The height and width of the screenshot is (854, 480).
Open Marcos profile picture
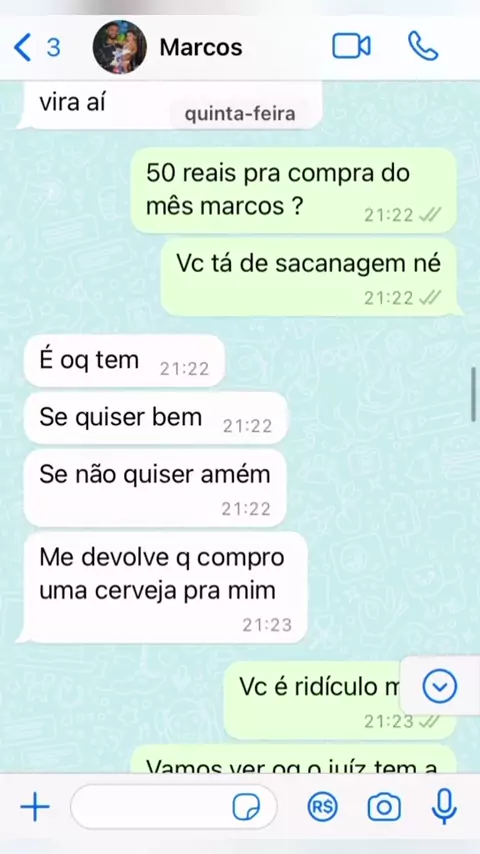(x=120, y=47)
